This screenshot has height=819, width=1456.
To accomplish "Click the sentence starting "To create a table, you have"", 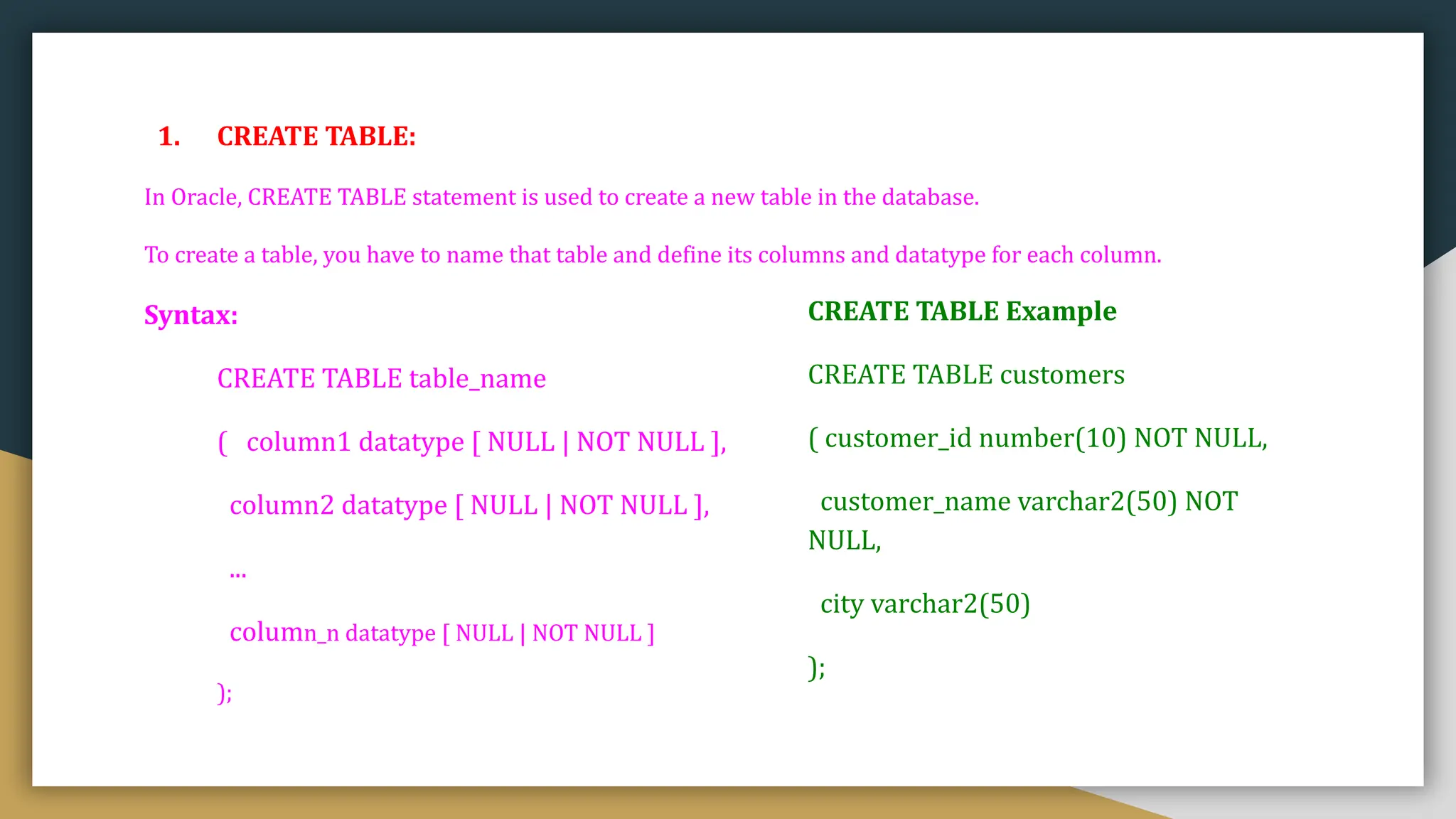I will [653, 255].
